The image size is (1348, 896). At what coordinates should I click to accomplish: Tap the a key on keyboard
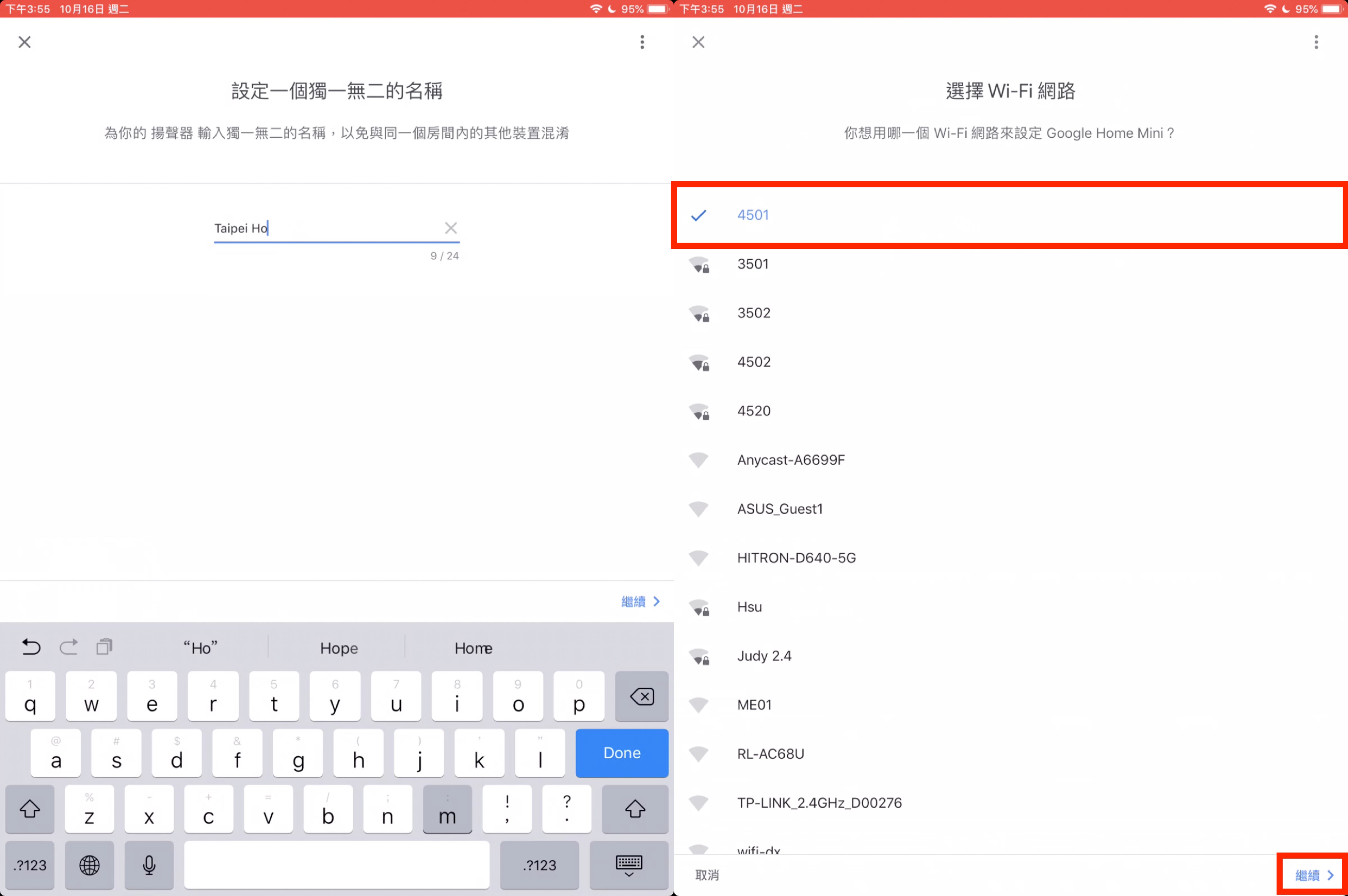click(55, 753)
